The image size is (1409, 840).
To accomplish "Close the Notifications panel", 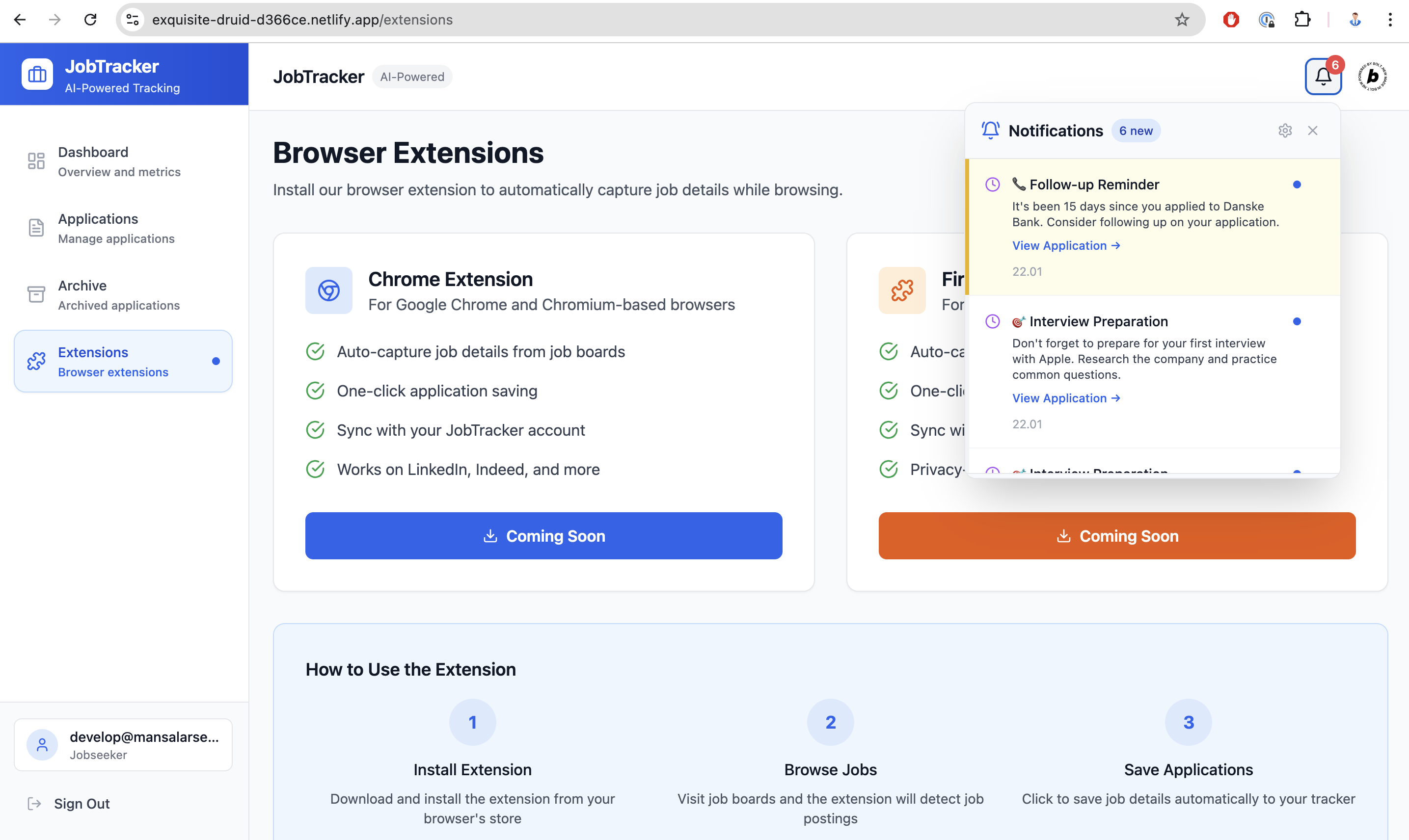I will point(1312,131).
